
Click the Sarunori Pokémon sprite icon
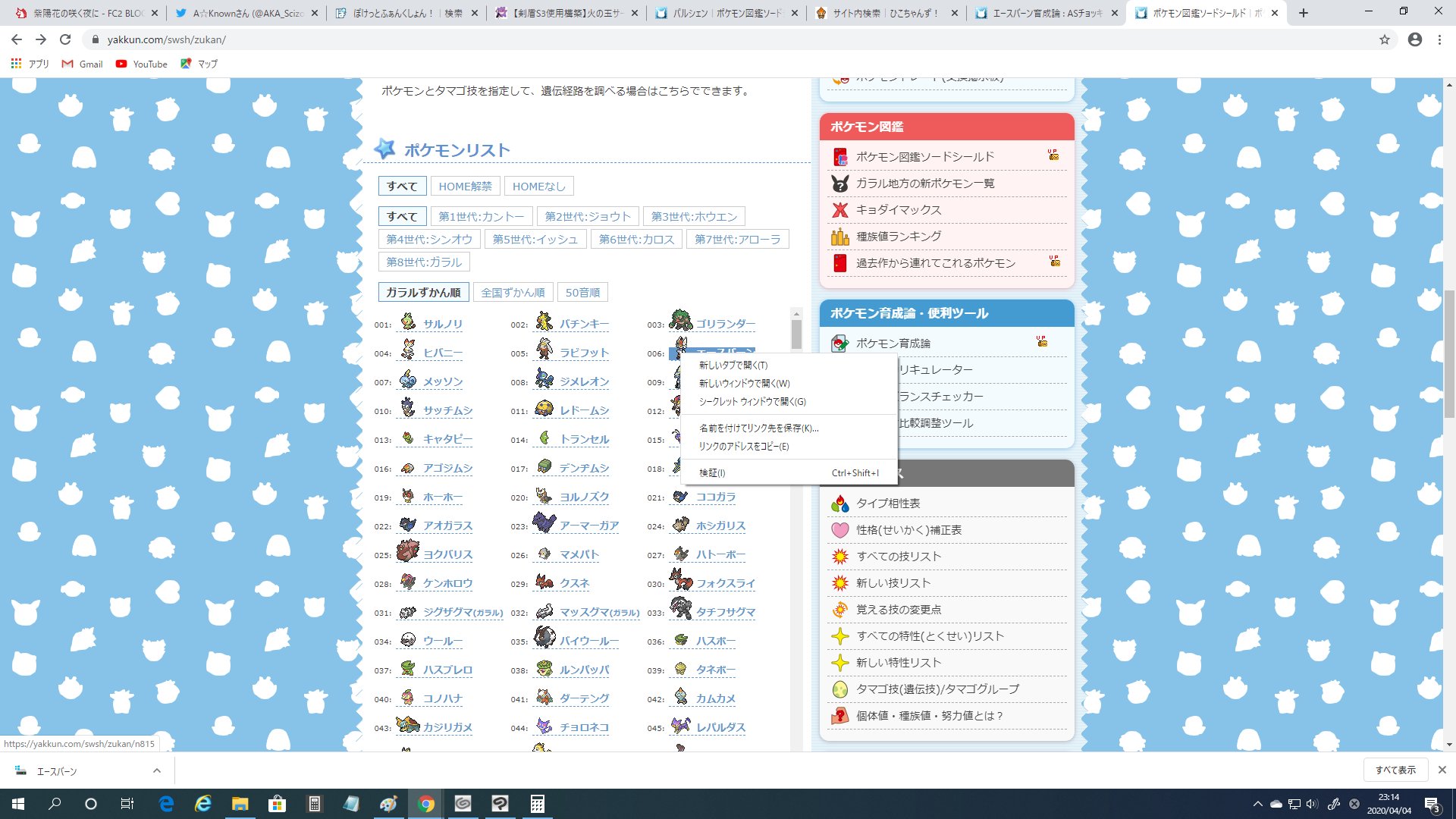pos(408,322)
